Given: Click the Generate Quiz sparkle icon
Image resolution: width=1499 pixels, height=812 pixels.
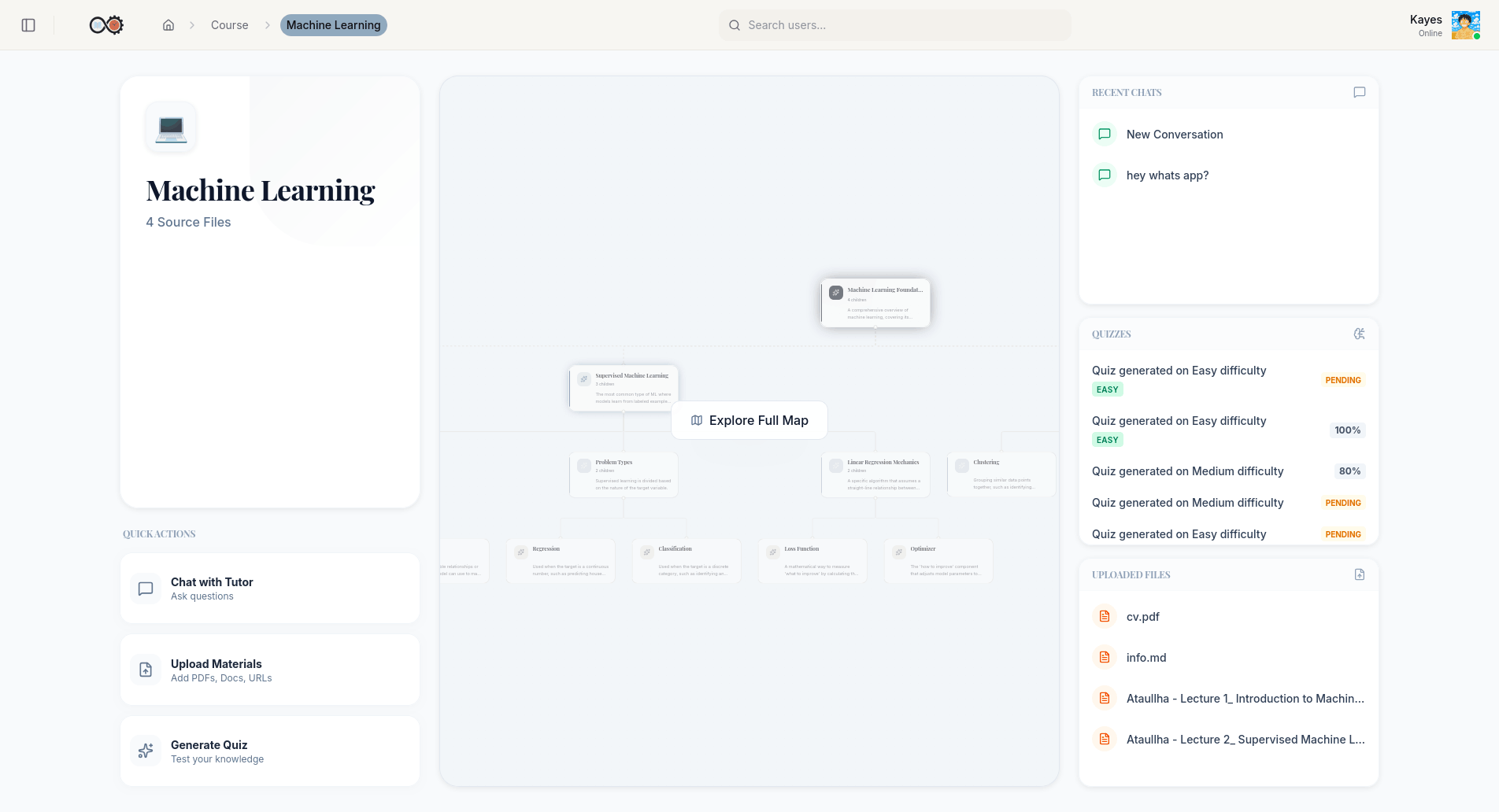Looking at the screenshot, I should coord(146,751).
